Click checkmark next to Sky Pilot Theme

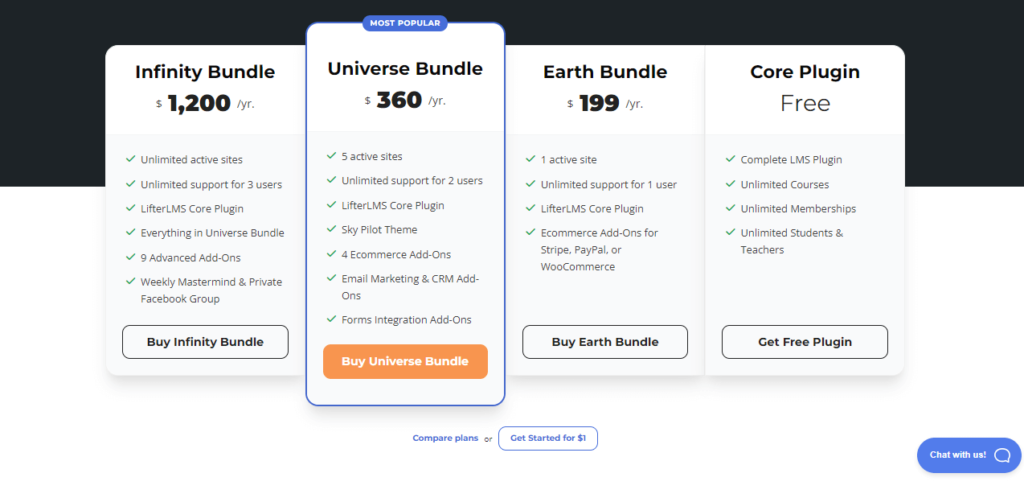coord(332,229)
